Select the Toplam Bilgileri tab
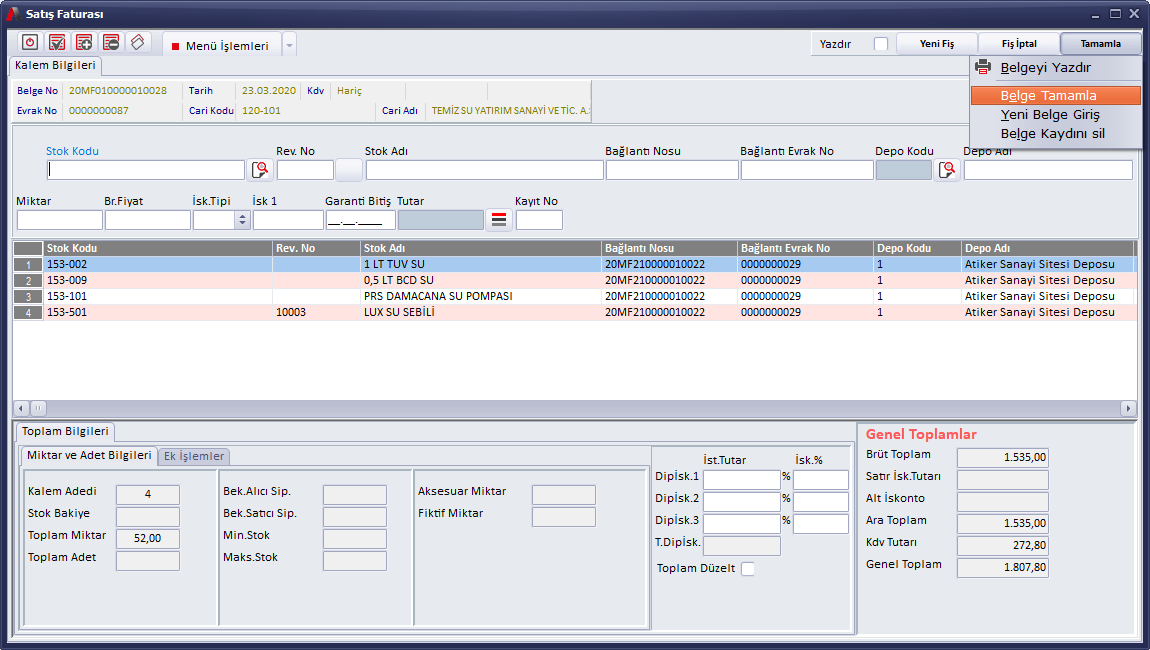 point(65,431)
